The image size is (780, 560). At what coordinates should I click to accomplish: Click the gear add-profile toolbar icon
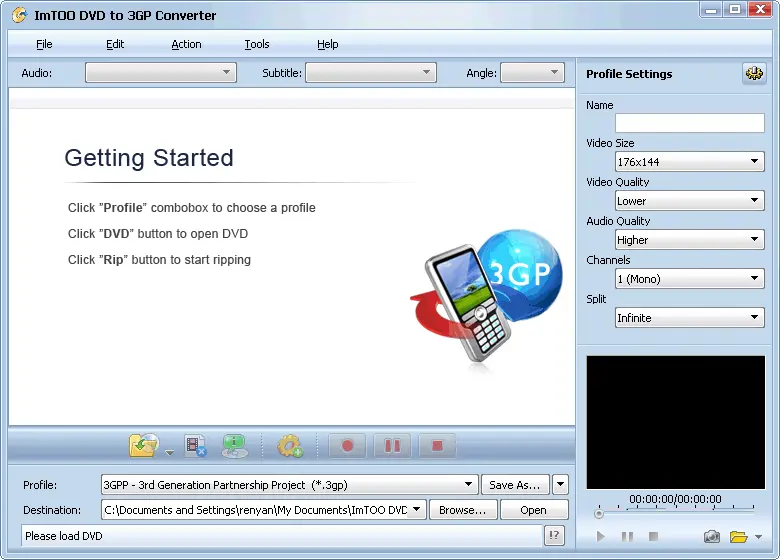pyautogui.click(x=290, y=446)
